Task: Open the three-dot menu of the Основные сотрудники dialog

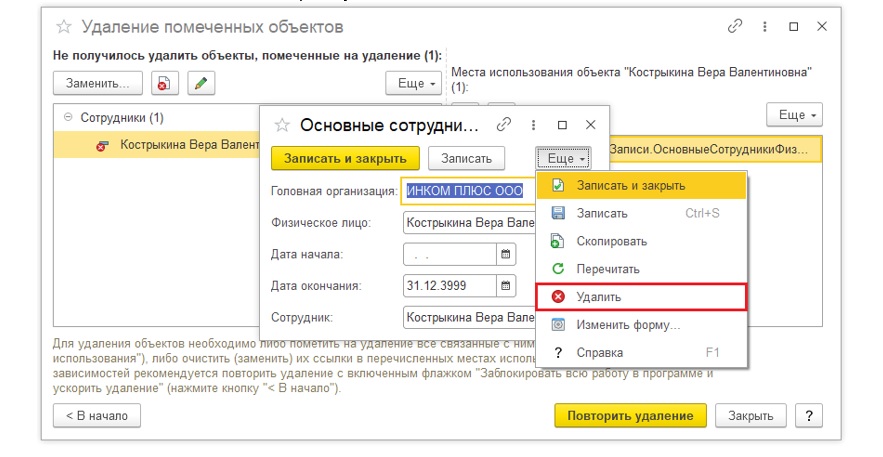Action: [x=533, y=125]
